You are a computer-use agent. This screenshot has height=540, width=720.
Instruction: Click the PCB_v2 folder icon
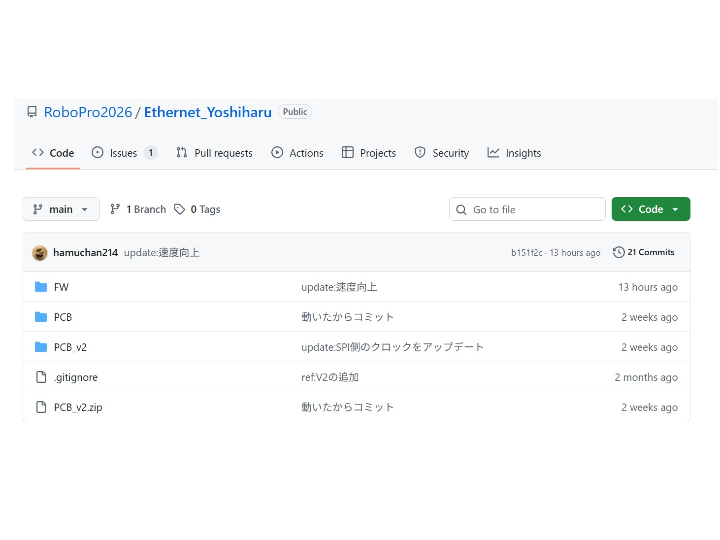click(x=41, y=347)
